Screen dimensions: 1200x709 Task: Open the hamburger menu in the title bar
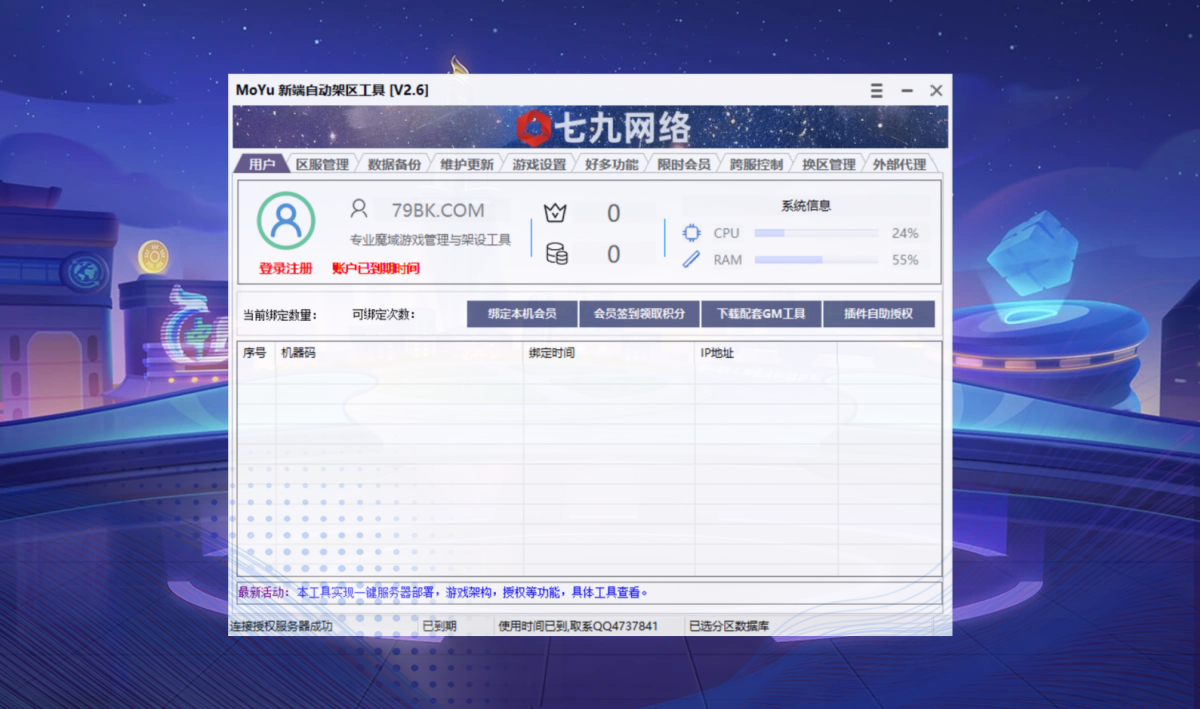pyautogui.click(x=875, y=90)
